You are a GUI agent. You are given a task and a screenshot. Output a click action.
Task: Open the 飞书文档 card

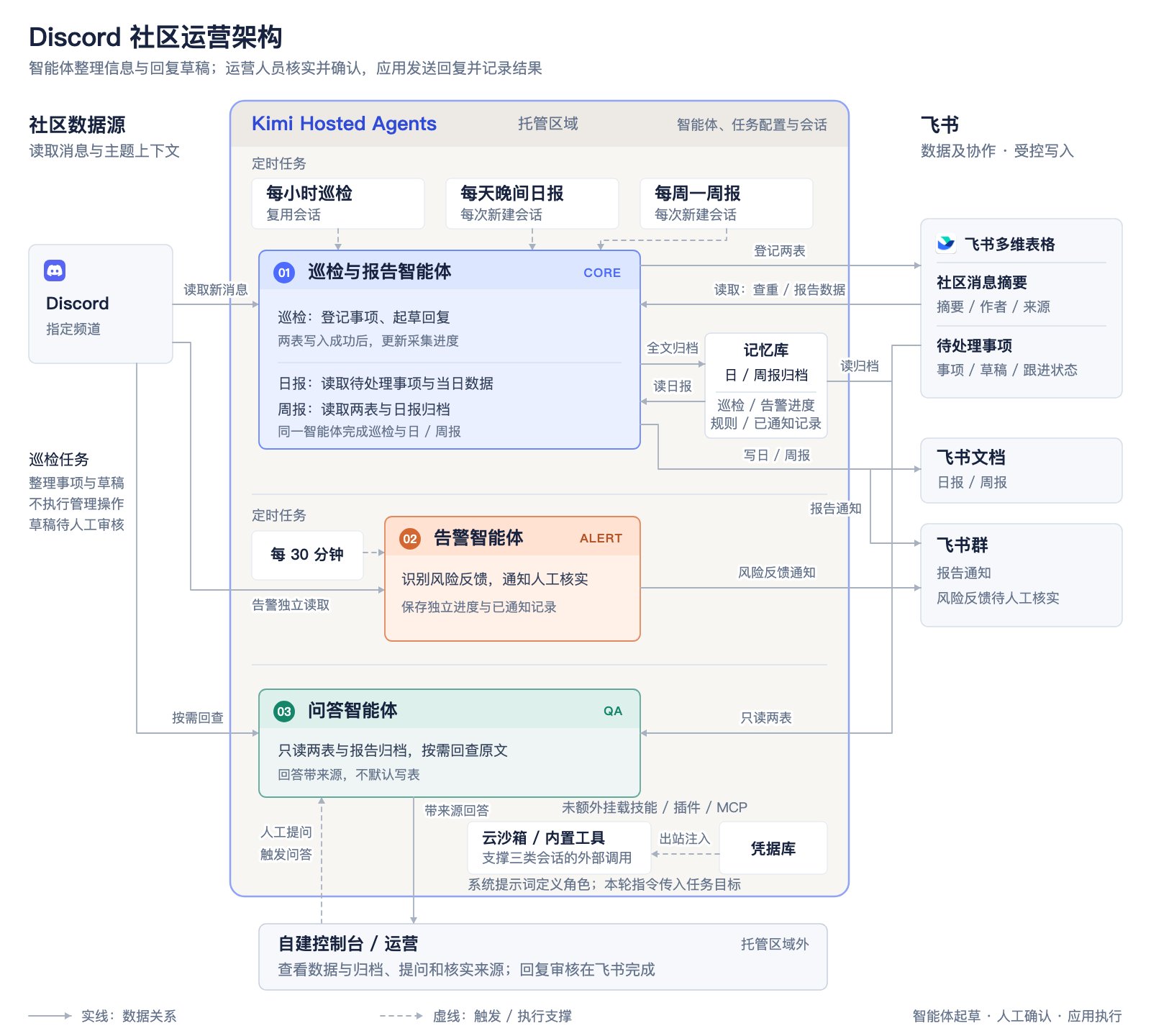click(1022, 471)
